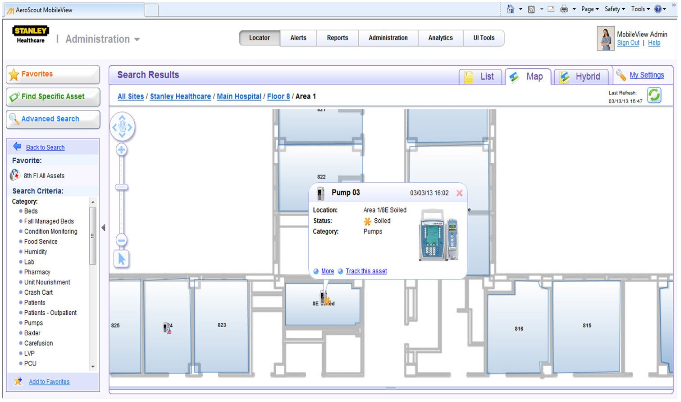Go to the Floor 8 breadcrumb
The width and height of the screenshot is (681, 402).
pos(278,96)
